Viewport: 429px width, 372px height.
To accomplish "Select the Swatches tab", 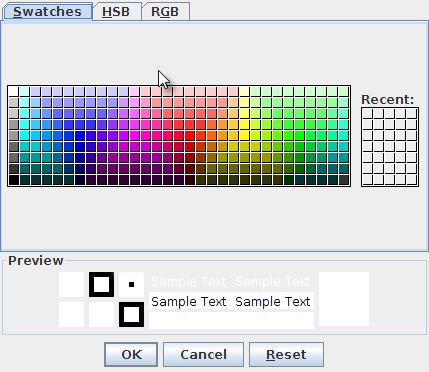I will 47,11.
